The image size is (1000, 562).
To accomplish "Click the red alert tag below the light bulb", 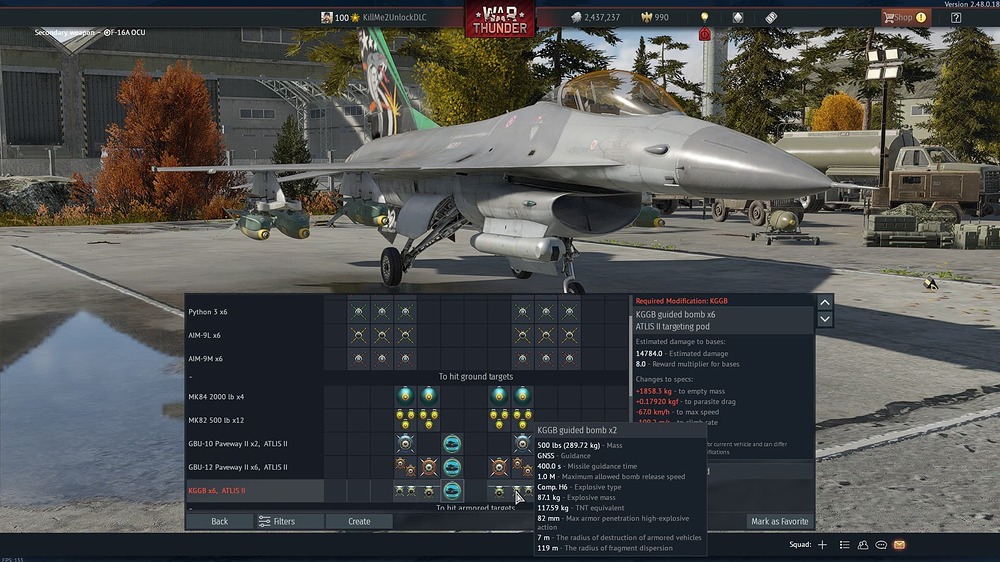I will point(704,34).
